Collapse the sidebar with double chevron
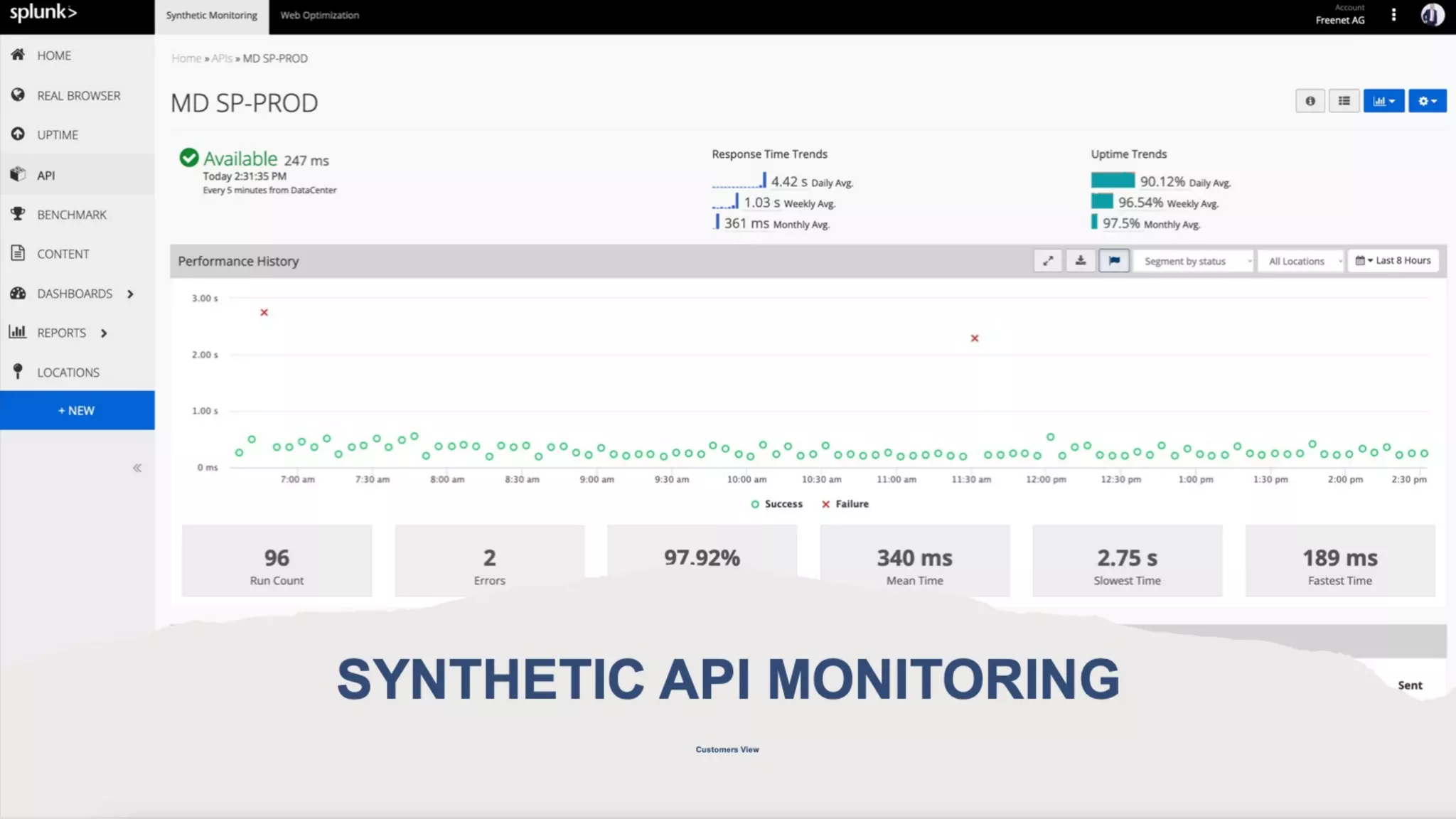1456x819 pixels. coord(137,468)
